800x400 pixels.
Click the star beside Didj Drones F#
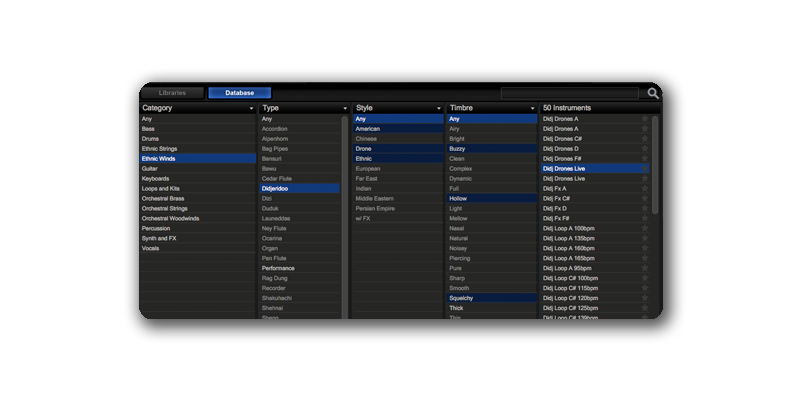(x=645, y=158)
